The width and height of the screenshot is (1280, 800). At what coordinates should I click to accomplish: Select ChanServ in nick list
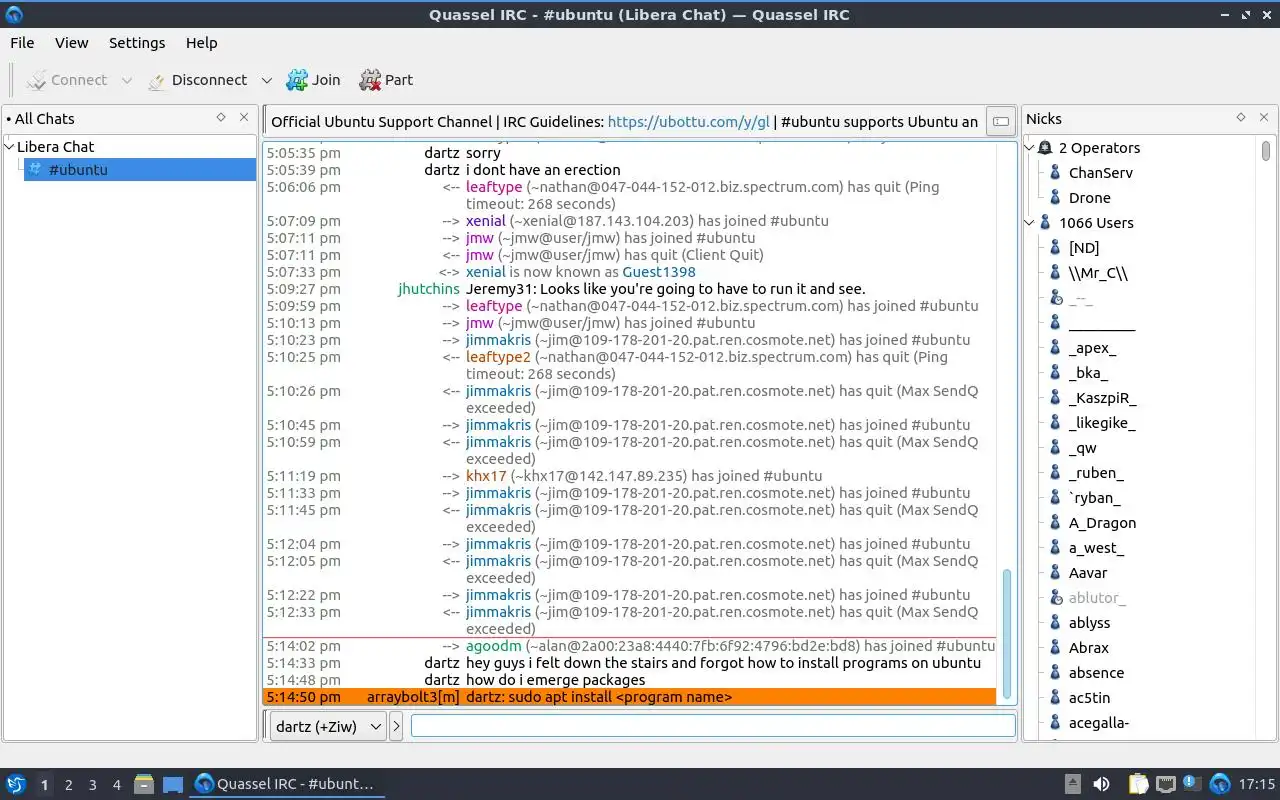click(1100, 173)
